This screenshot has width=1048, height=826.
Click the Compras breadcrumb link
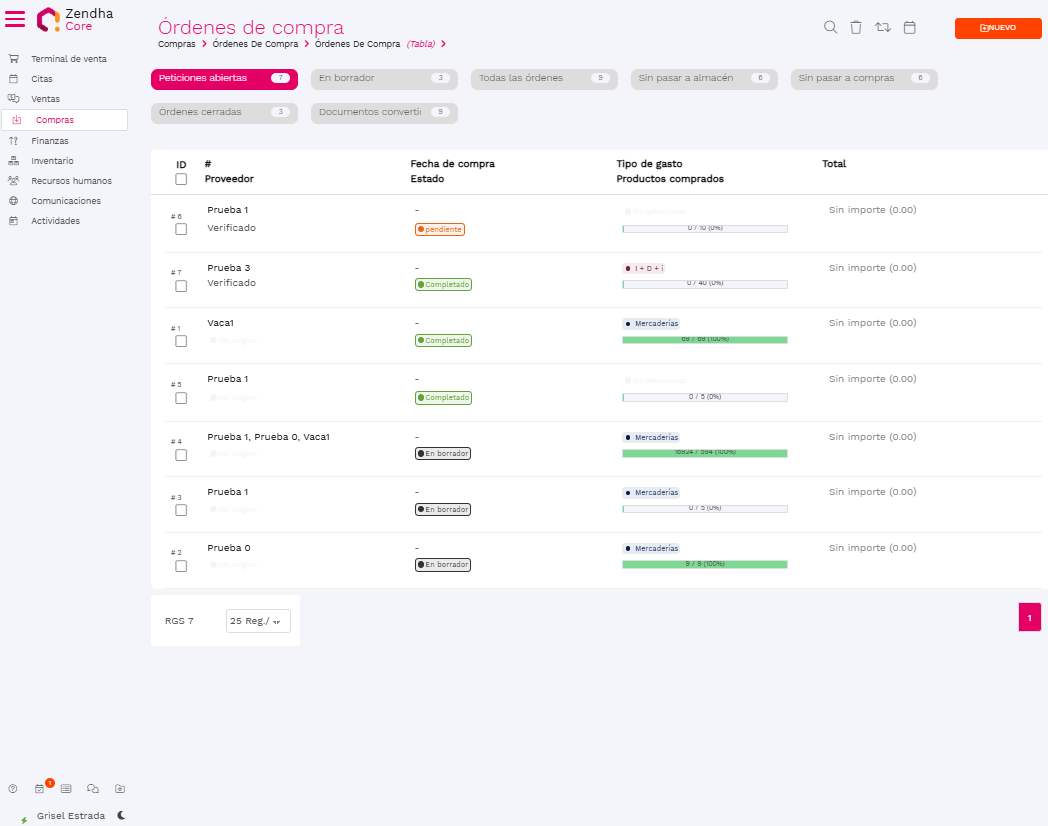click(x=176, y=44)
